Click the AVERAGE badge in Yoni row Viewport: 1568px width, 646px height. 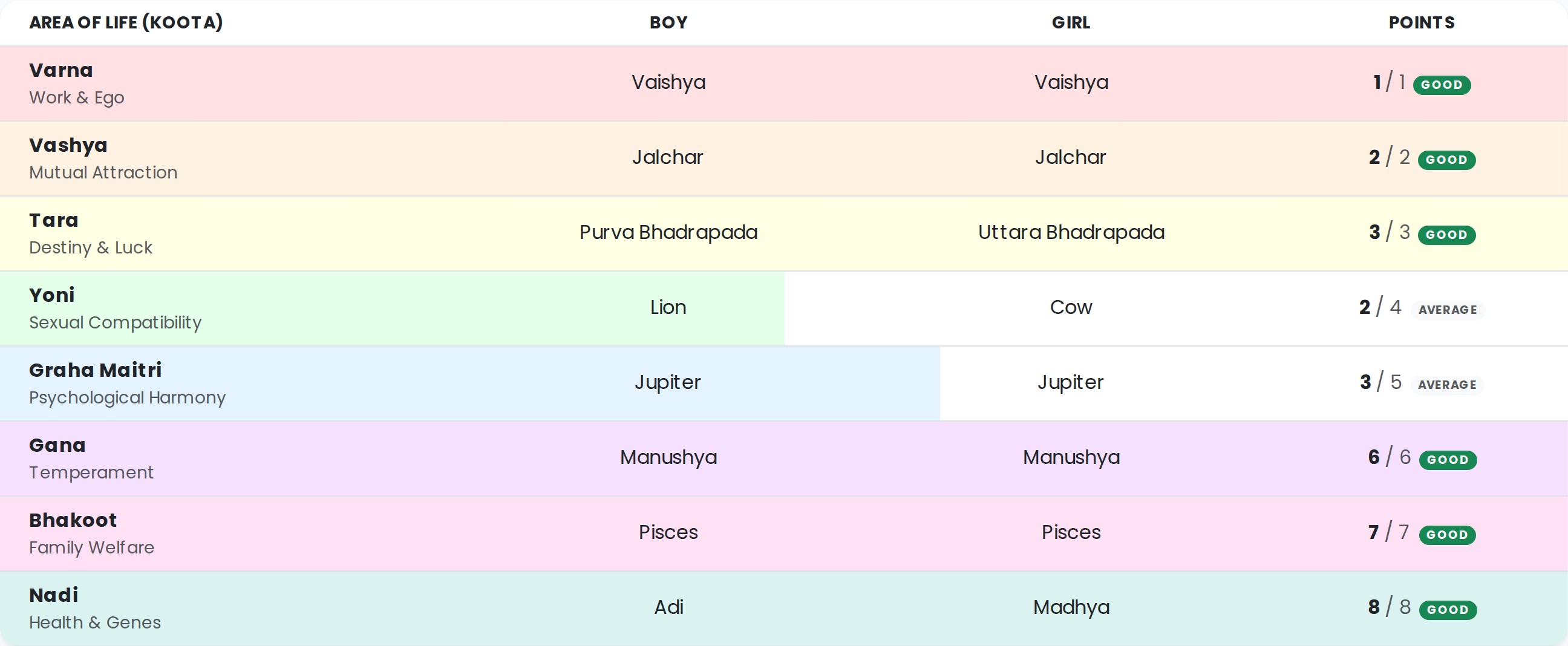[x=1448, y=310]
